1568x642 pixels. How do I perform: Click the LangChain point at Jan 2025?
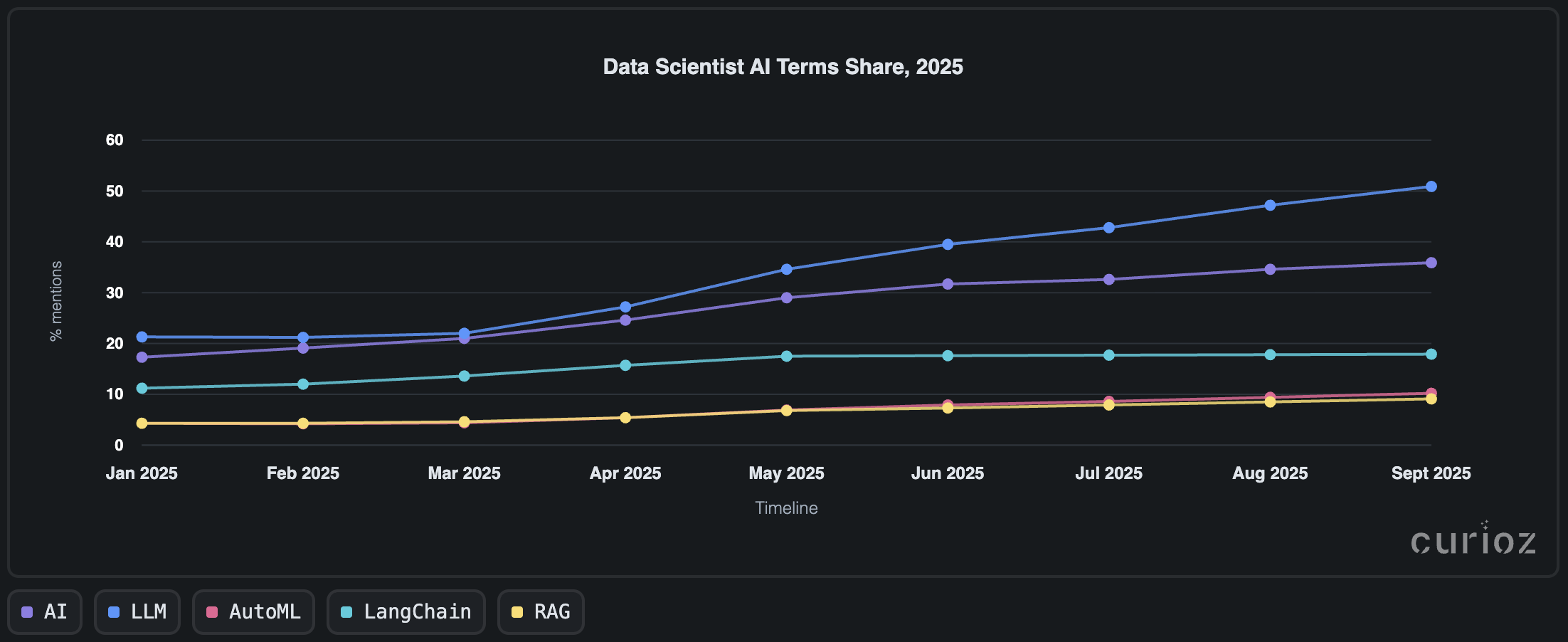(x=142, y=388)
